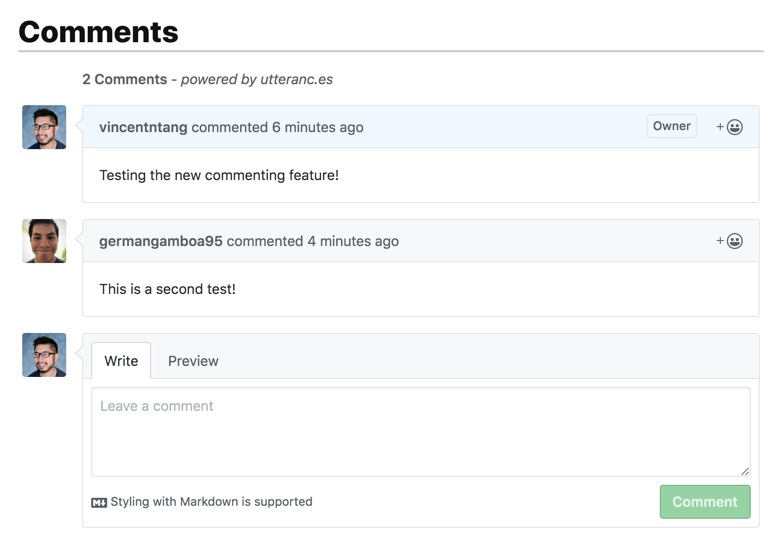Open the germangamboa95 username link
The height and width of the screenshot is (546, 777).
[x=161, y=241]
